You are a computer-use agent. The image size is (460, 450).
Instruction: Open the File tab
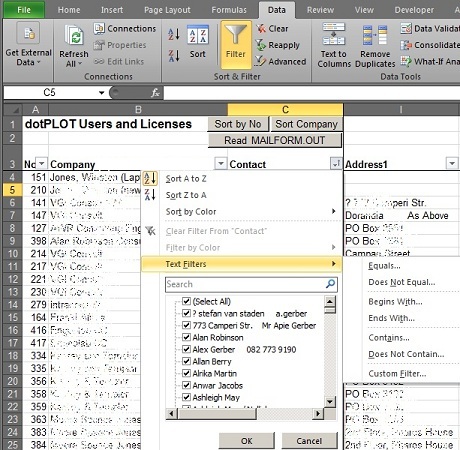click(x=24, y=10)
